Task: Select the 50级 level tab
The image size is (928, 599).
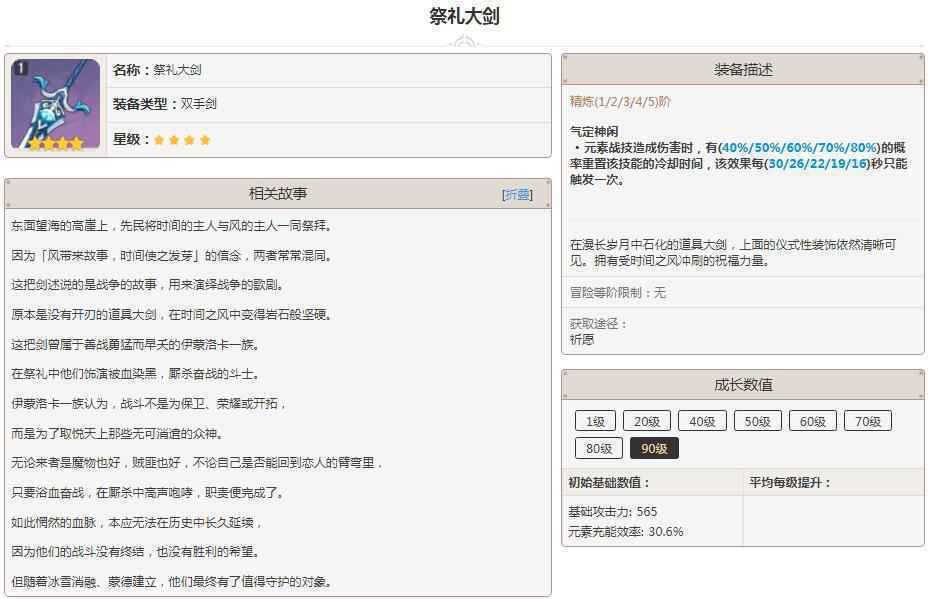Action: click(758, 421)
